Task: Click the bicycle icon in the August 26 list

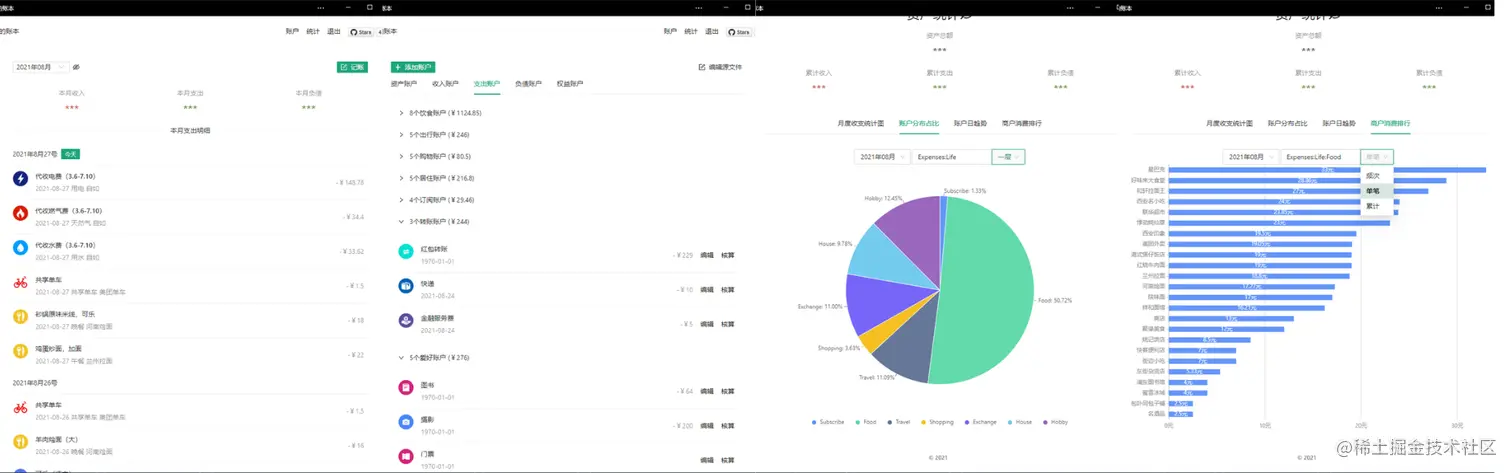Action: pyautogui.click(x=20, y=407)
